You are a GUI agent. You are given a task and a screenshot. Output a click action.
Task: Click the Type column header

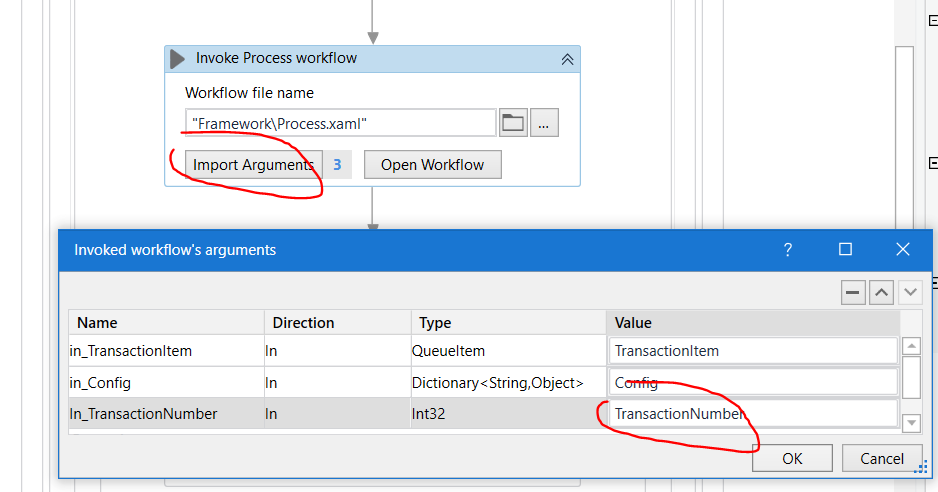(508, 323)
